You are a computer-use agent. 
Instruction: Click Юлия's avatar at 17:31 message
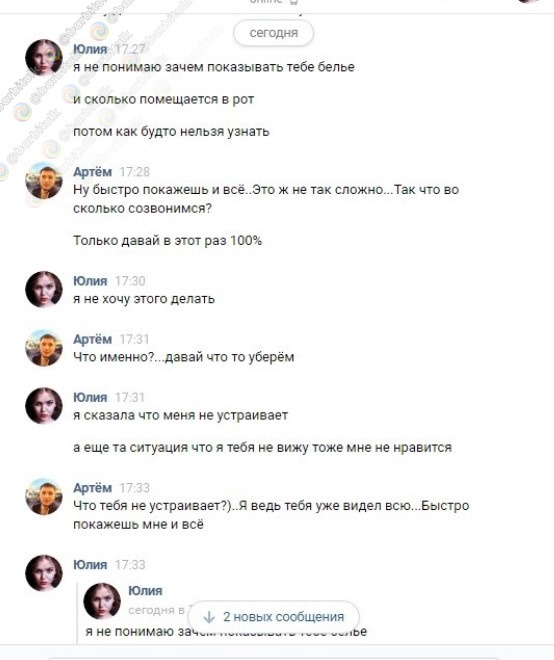[x=44, y=406]
